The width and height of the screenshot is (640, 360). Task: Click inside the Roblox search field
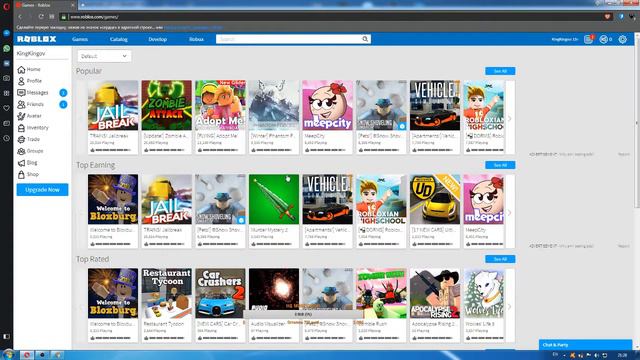[289, 39]
